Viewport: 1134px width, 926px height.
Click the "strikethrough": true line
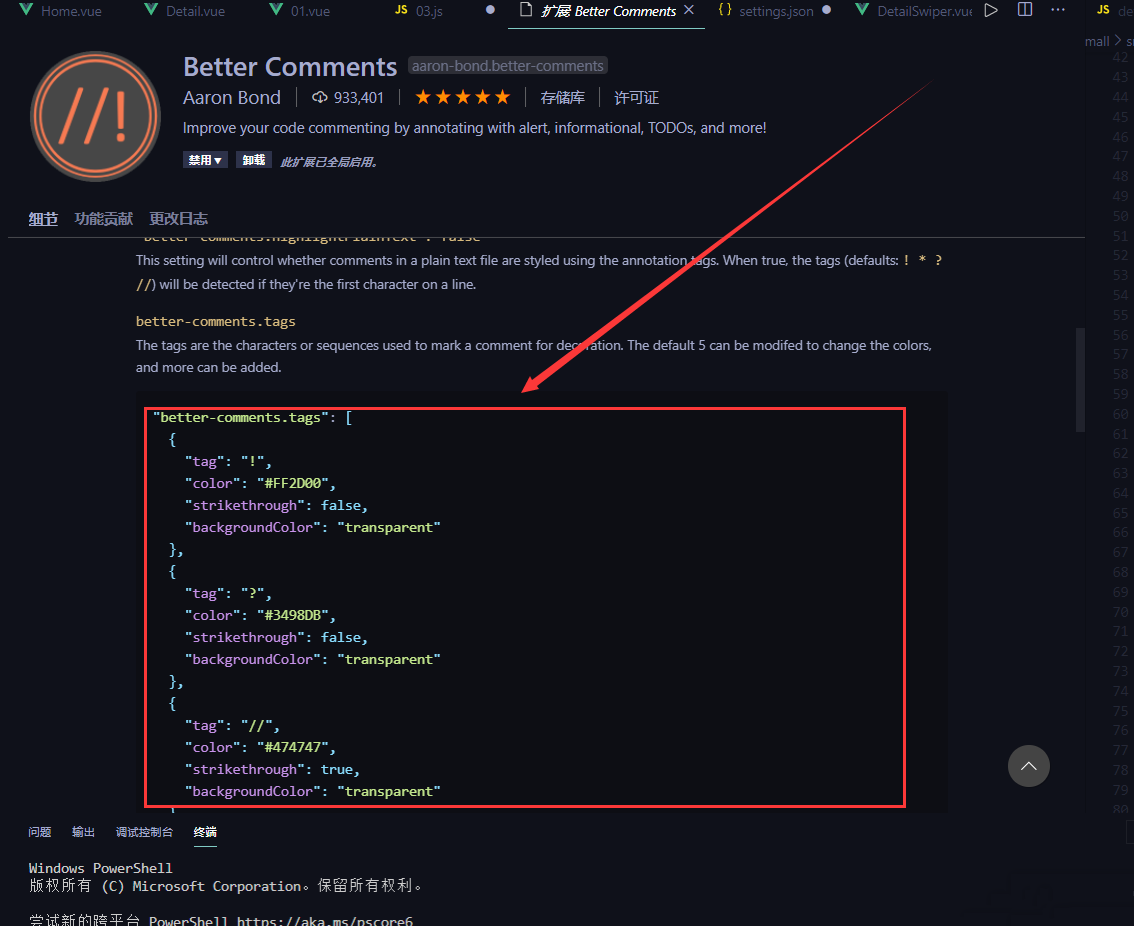pos(272,769)
